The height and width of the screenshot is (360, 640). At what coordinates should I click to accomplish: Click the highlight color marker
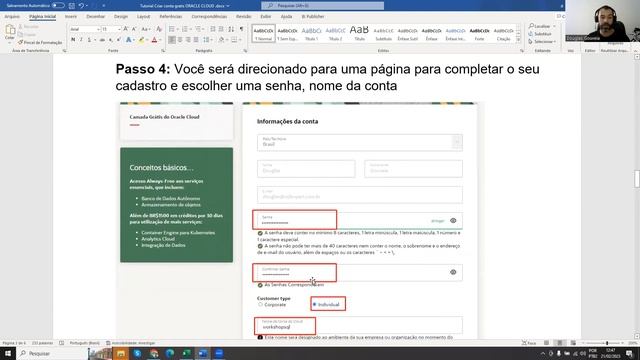[x=141, y=40]
